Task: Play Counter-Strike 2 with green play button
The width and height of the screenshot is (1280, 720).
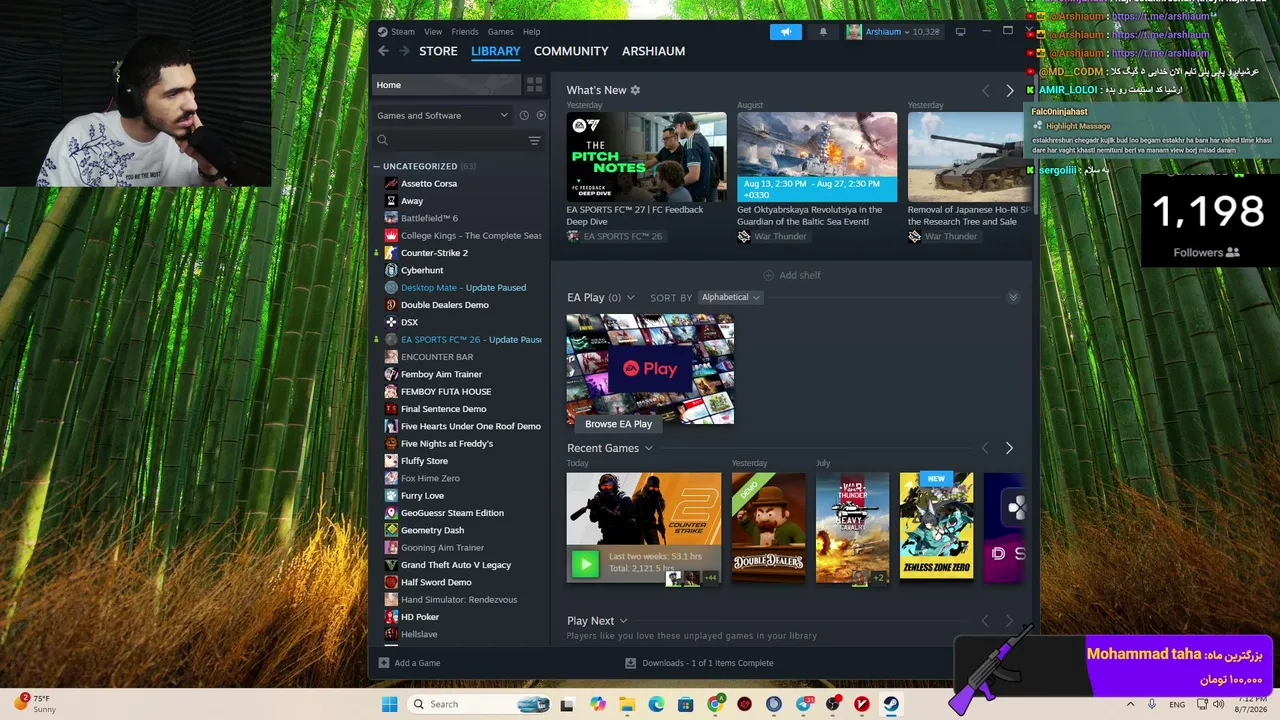Action: 585,564
